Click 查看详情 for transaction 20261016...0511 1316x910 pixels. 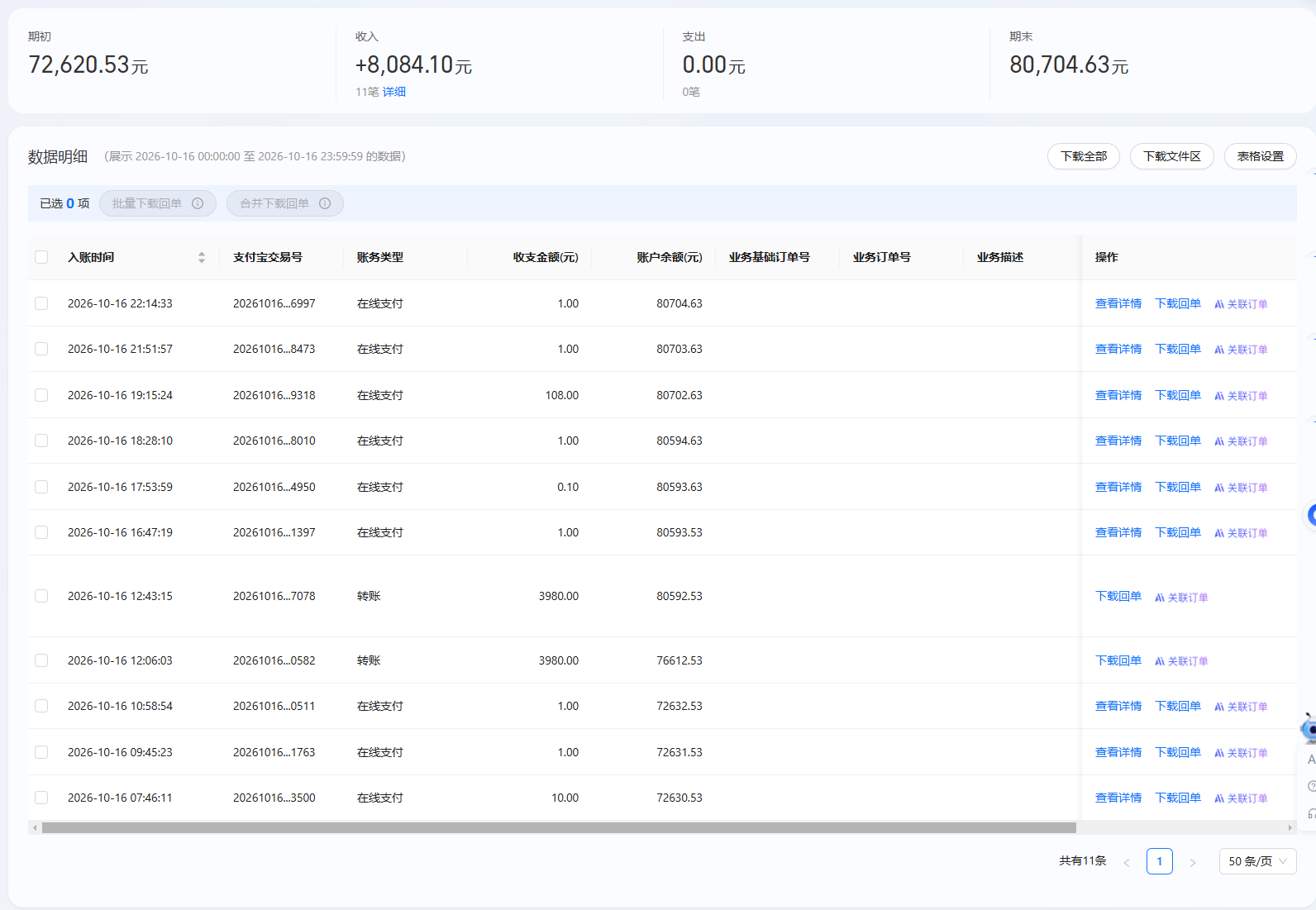pos(1118,706)
